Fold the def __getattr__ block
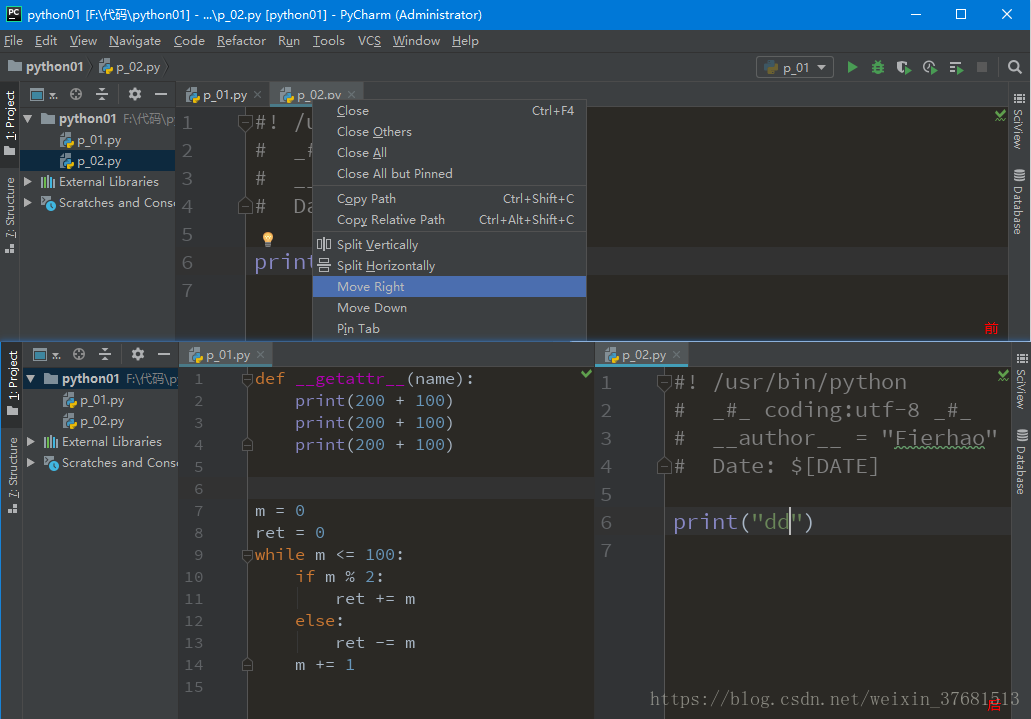1031x719 pixels. point(247,380)
